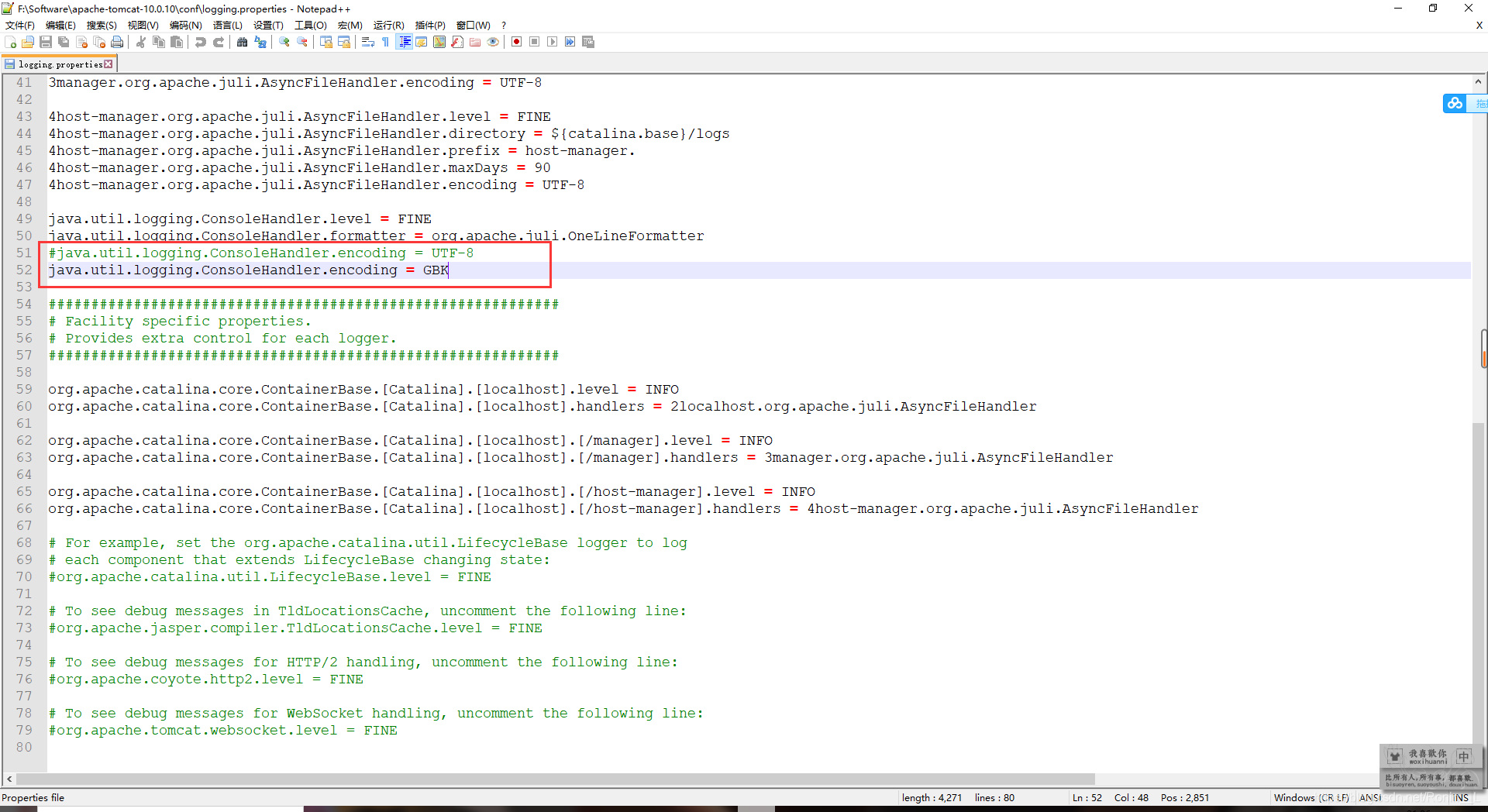1488x812 pixels.
Task: Toggle Show All Characters pilcrow
Action: click(386, 42)
